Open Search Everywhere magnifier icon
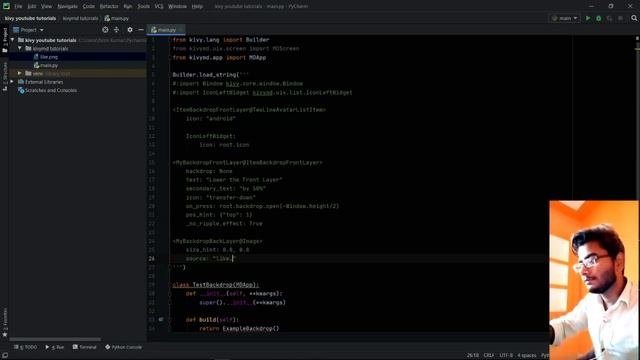This screenshot has height=360, width=640. (x=634, y=18)
